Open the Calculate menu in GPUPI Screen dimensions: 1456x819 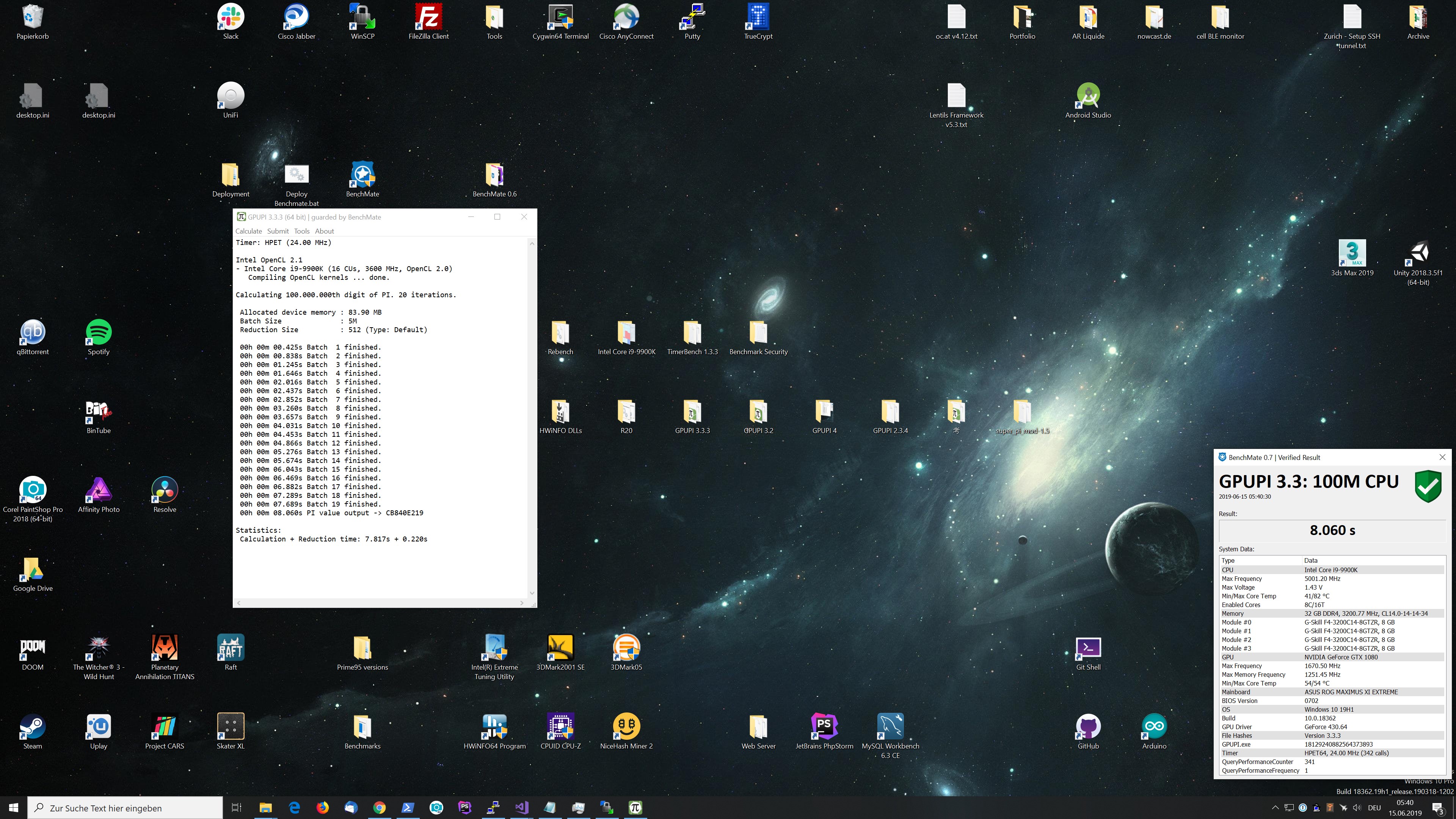point(248,231)
